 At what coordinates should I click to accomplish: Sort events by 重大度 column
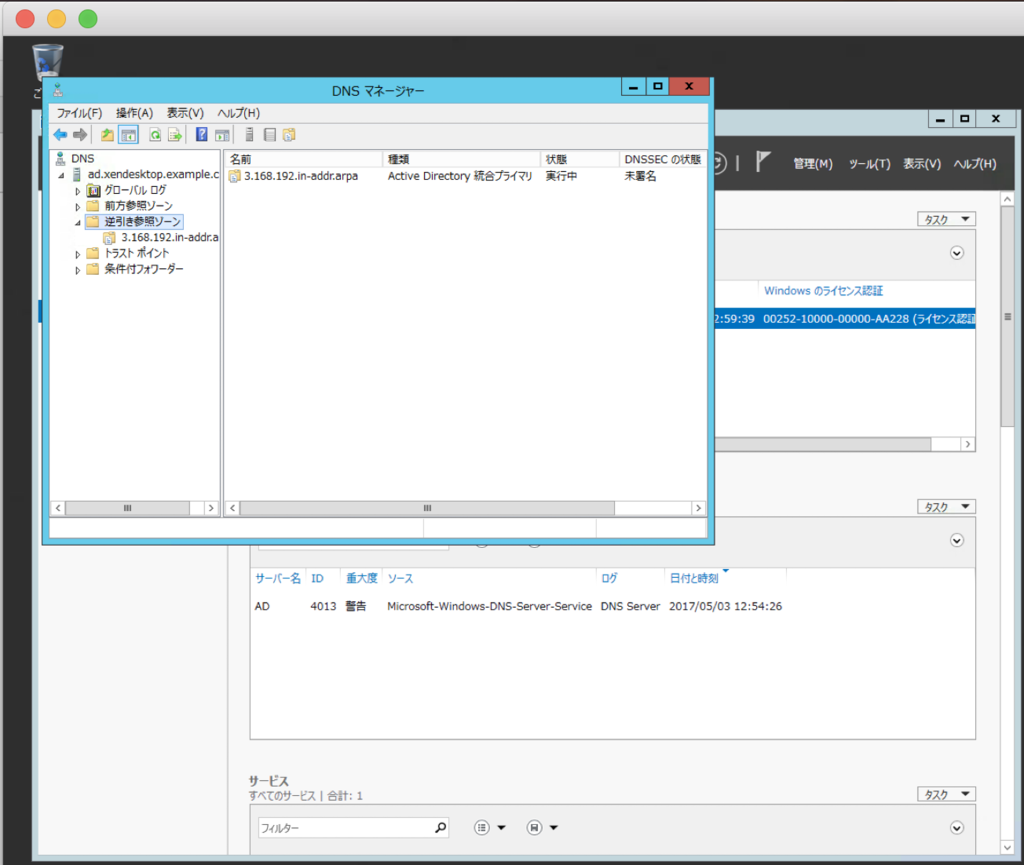click(362, 578)
